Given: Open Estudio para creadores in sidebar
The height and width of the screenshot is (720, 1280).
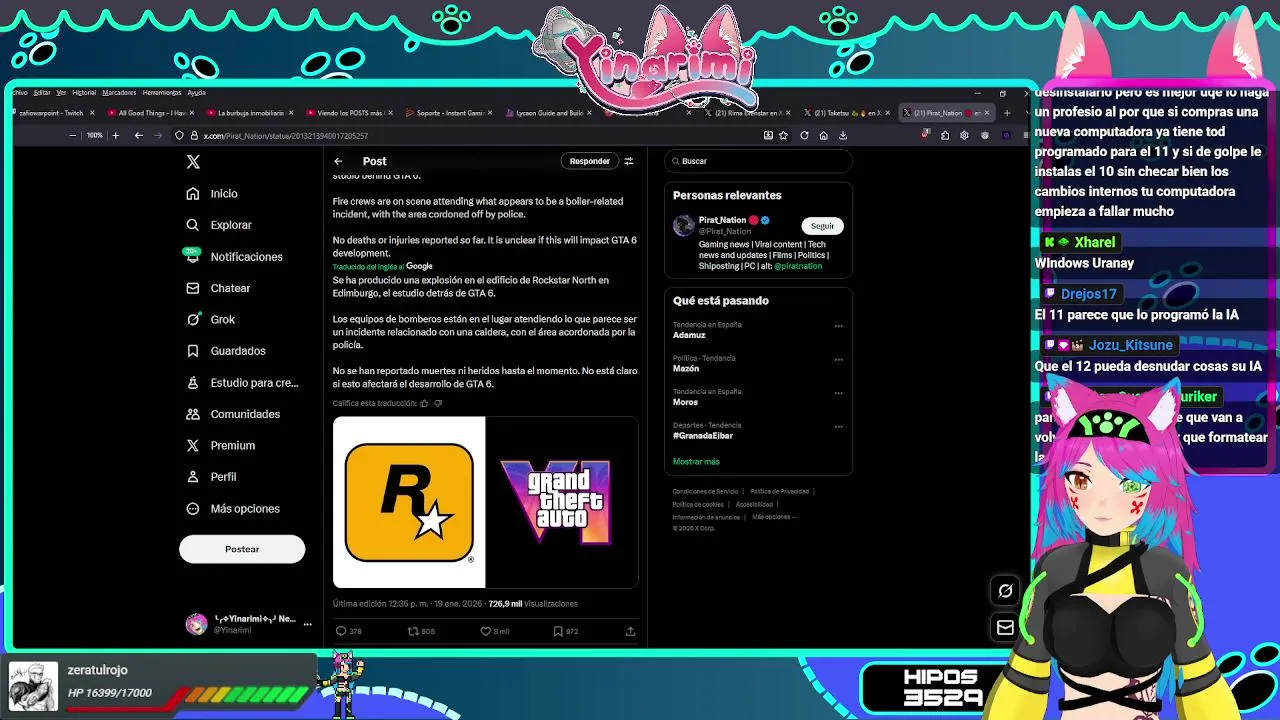Looking at the screenshot, I should (242, 382).
